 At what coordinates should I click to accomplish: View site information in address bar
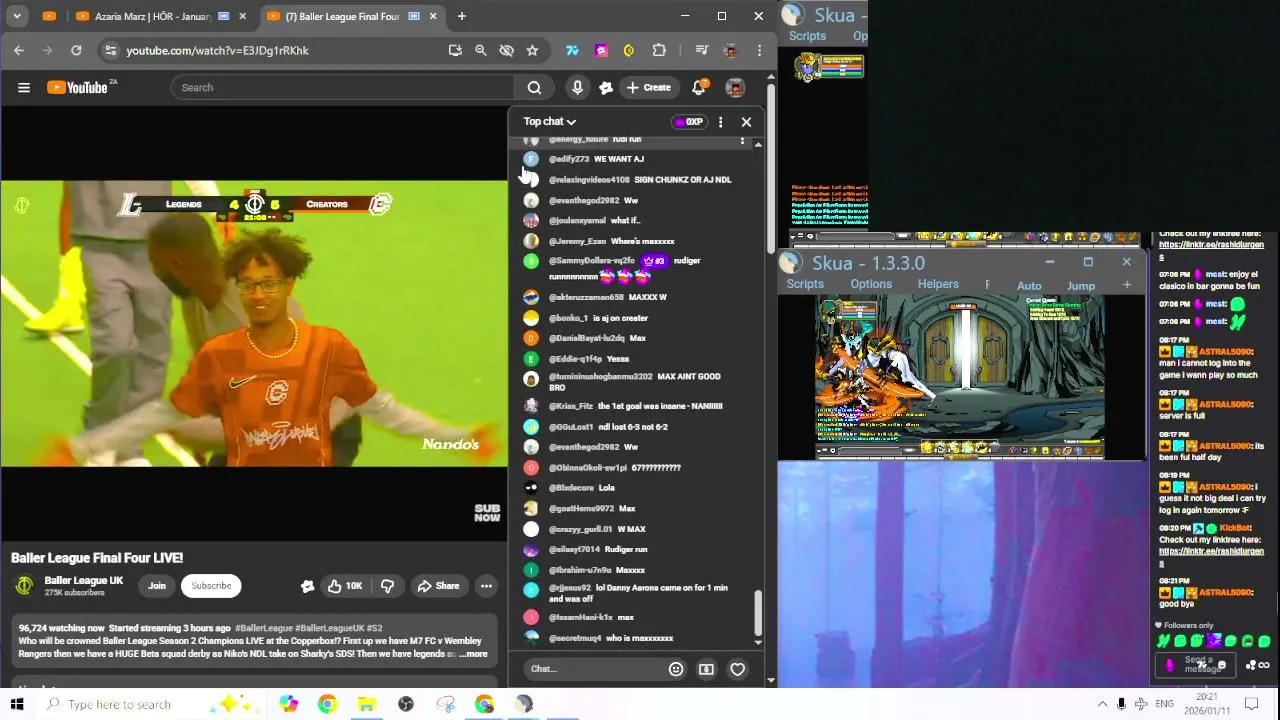pyautogui.click(x=110, y=50)
